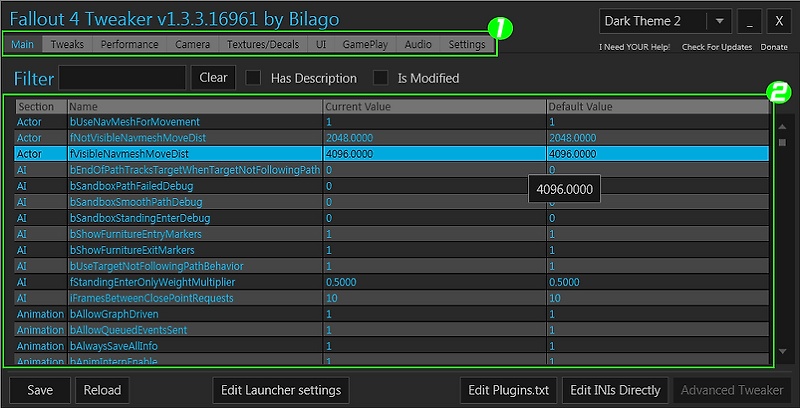Image resolution: width=800 pixels, height=408 pixels.
Task: Open the Dark Theme 2 dropdown arrow
Action: pyautogui.click(x=719, y=21)
